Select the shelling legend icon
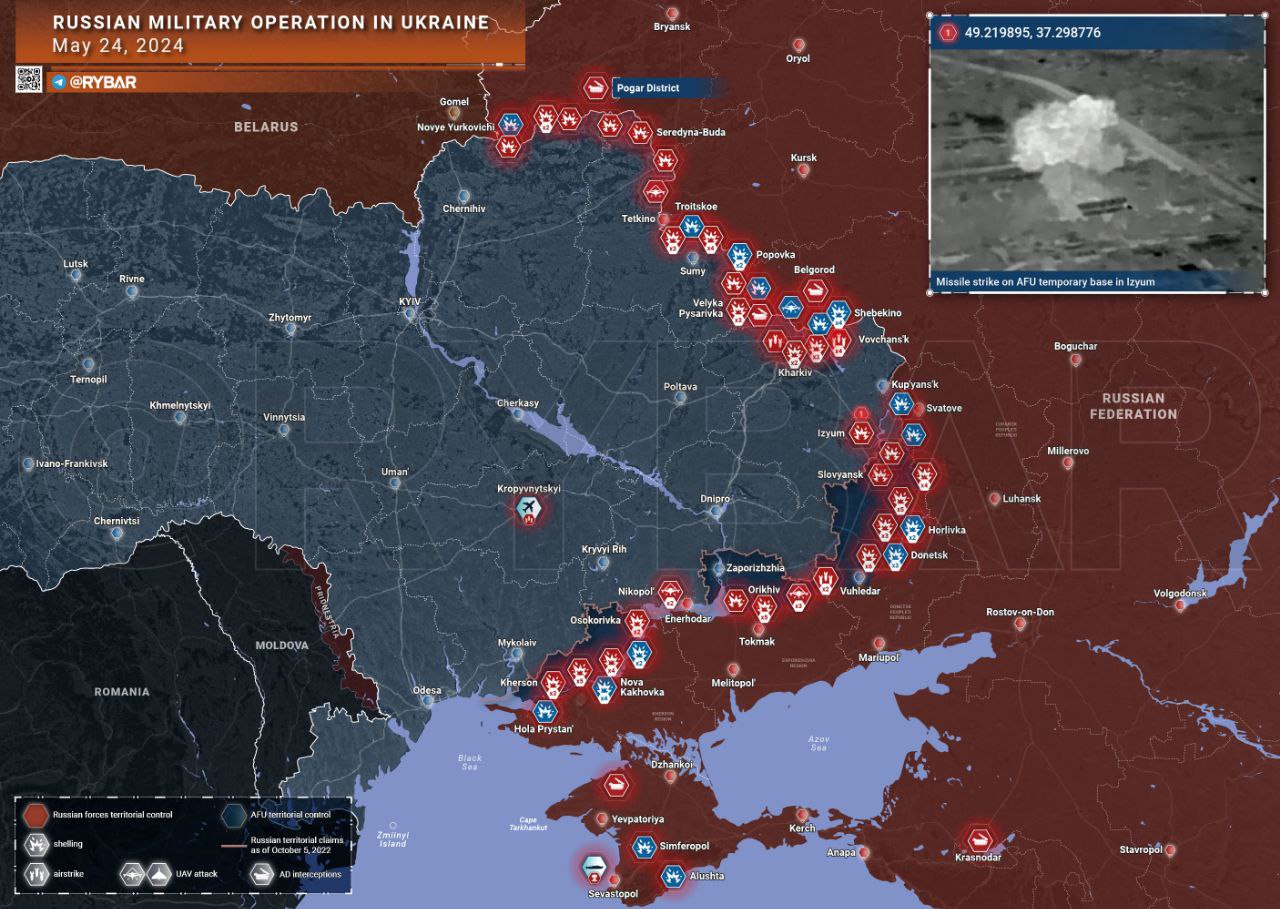The height and width of the screenshot is (909, 1280). click(36, 844)
